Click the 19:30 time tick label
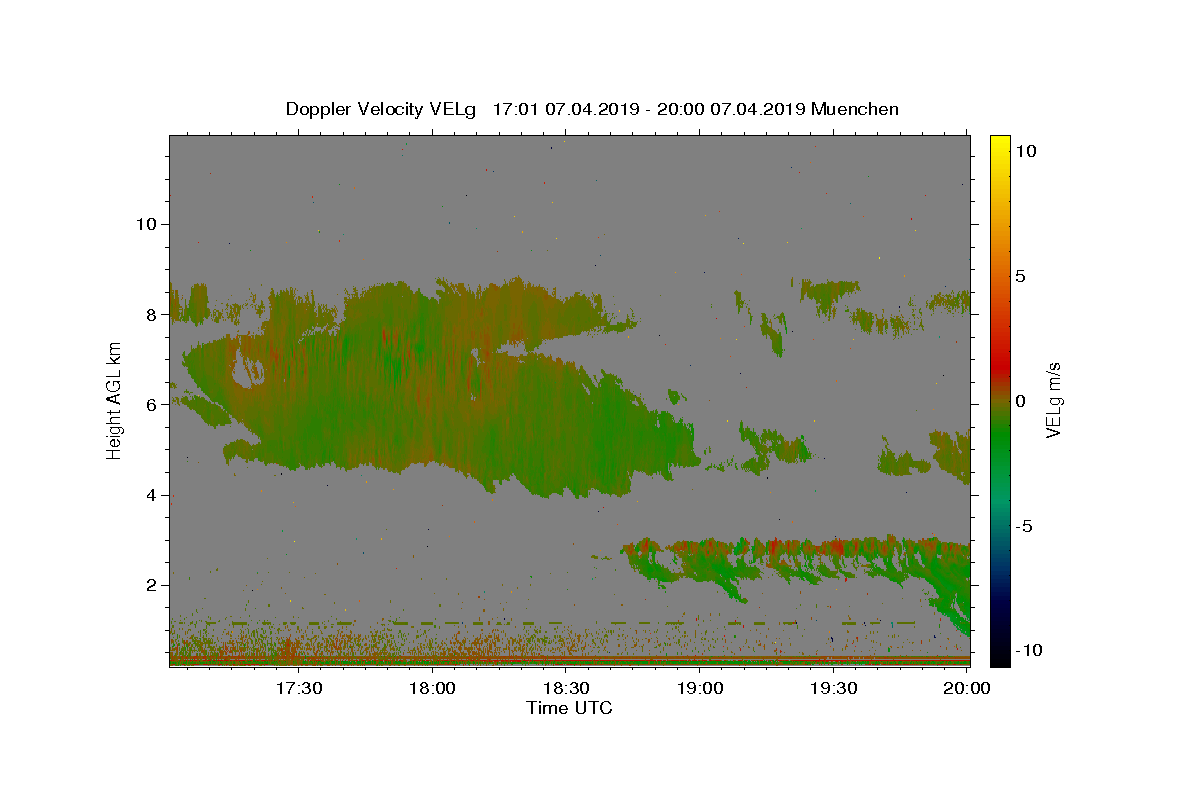 (x=833, y=688)
